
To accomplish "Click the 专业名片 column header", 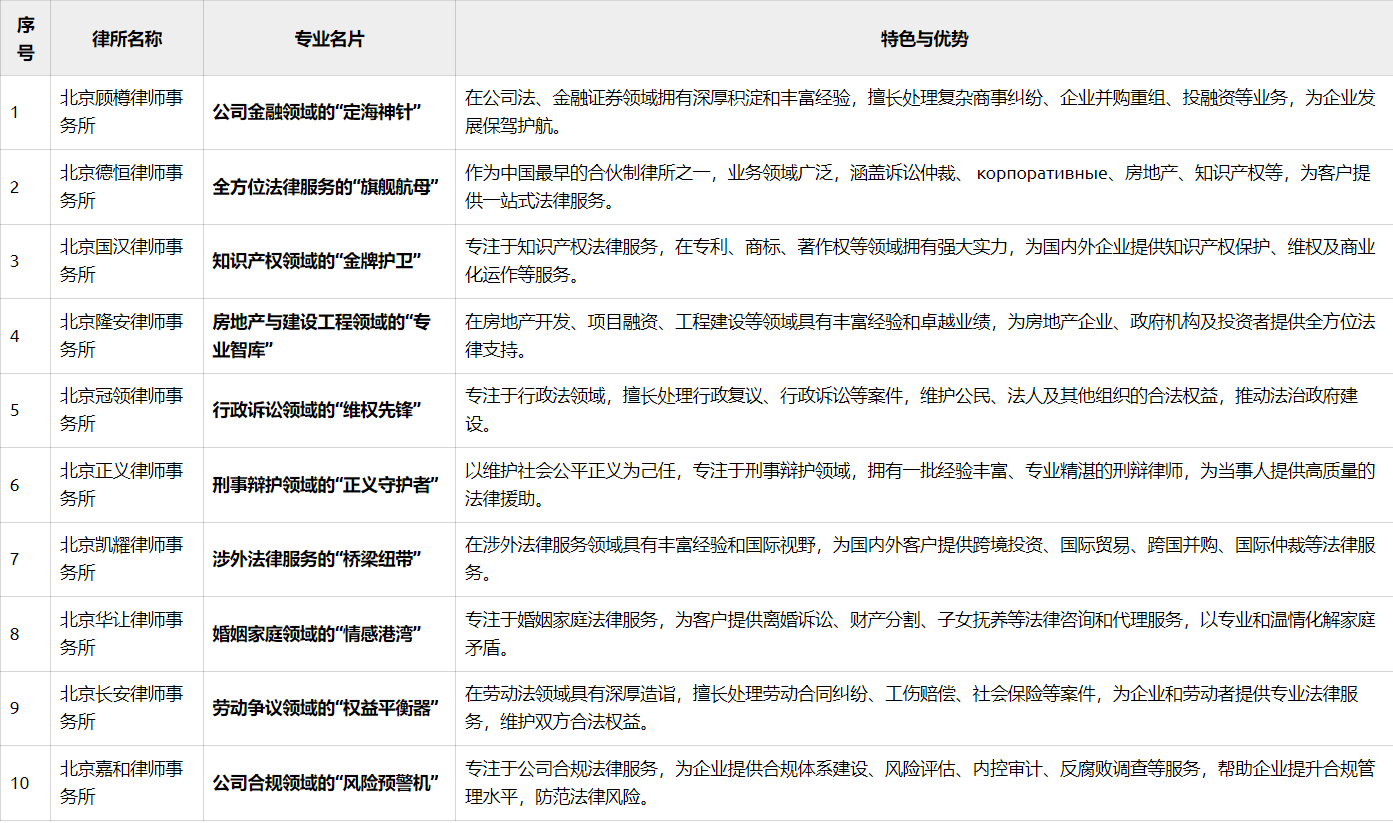I will pos(330,37).
